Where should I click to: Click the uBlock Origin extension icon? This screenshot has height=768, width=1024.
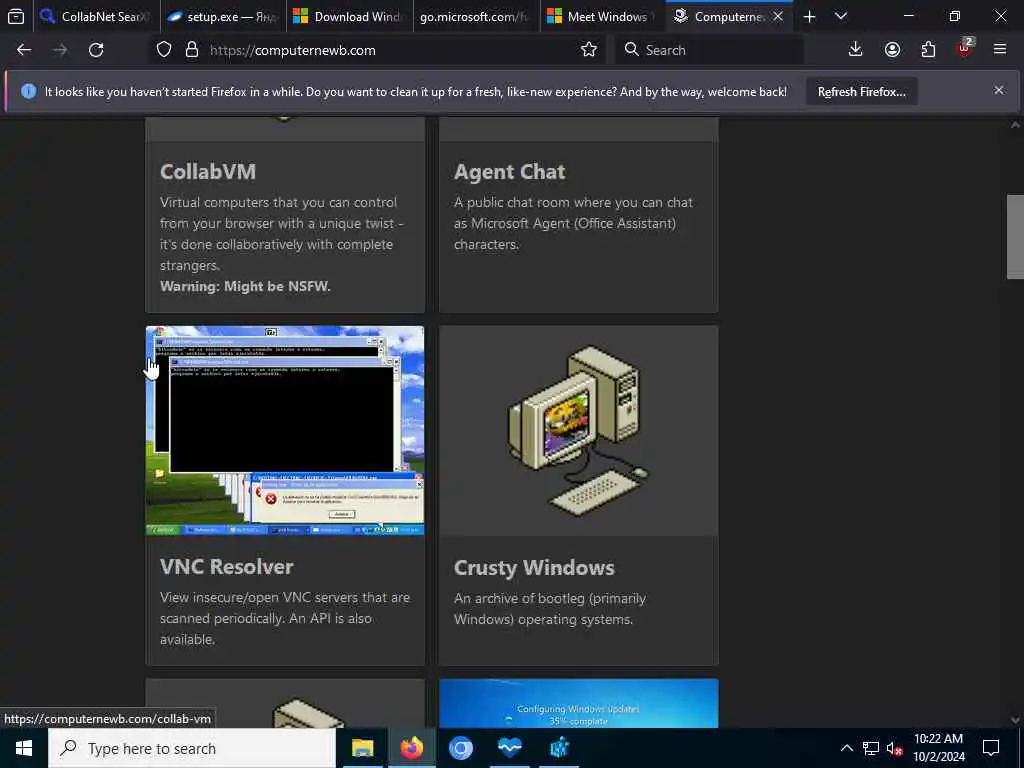pos(965,48)
